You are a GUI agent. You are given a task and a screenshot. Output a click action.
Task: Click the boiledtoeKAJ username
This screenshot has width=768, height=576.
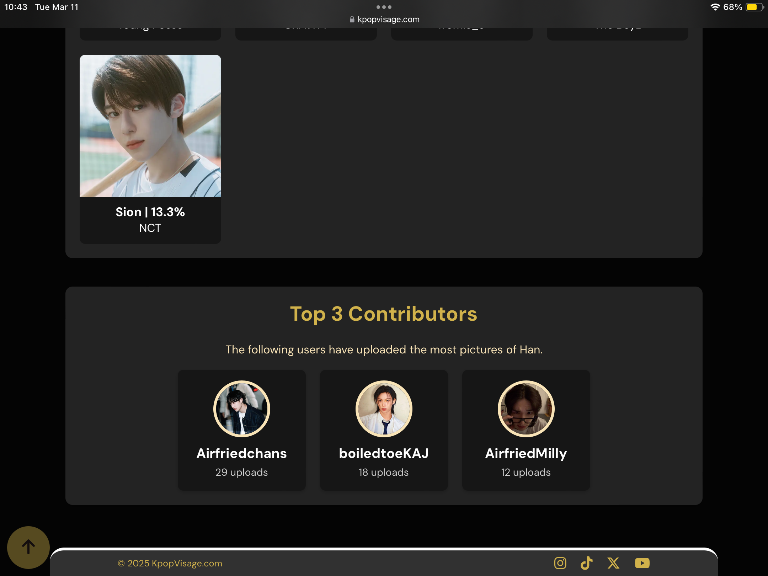click(x=384, y=454)
